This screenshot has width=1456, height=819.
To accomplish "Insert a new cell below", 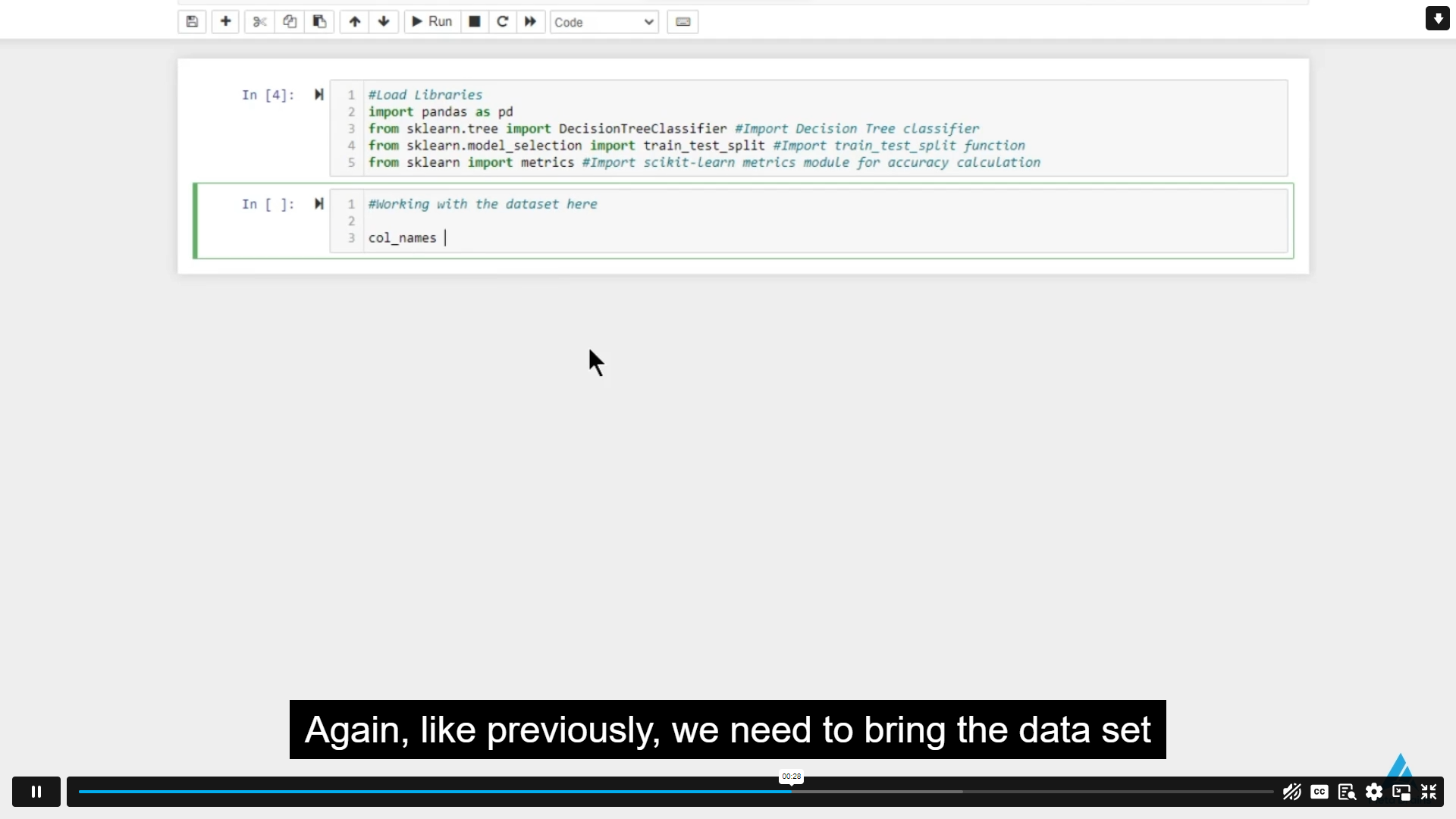I will click(x=224, y=21).
